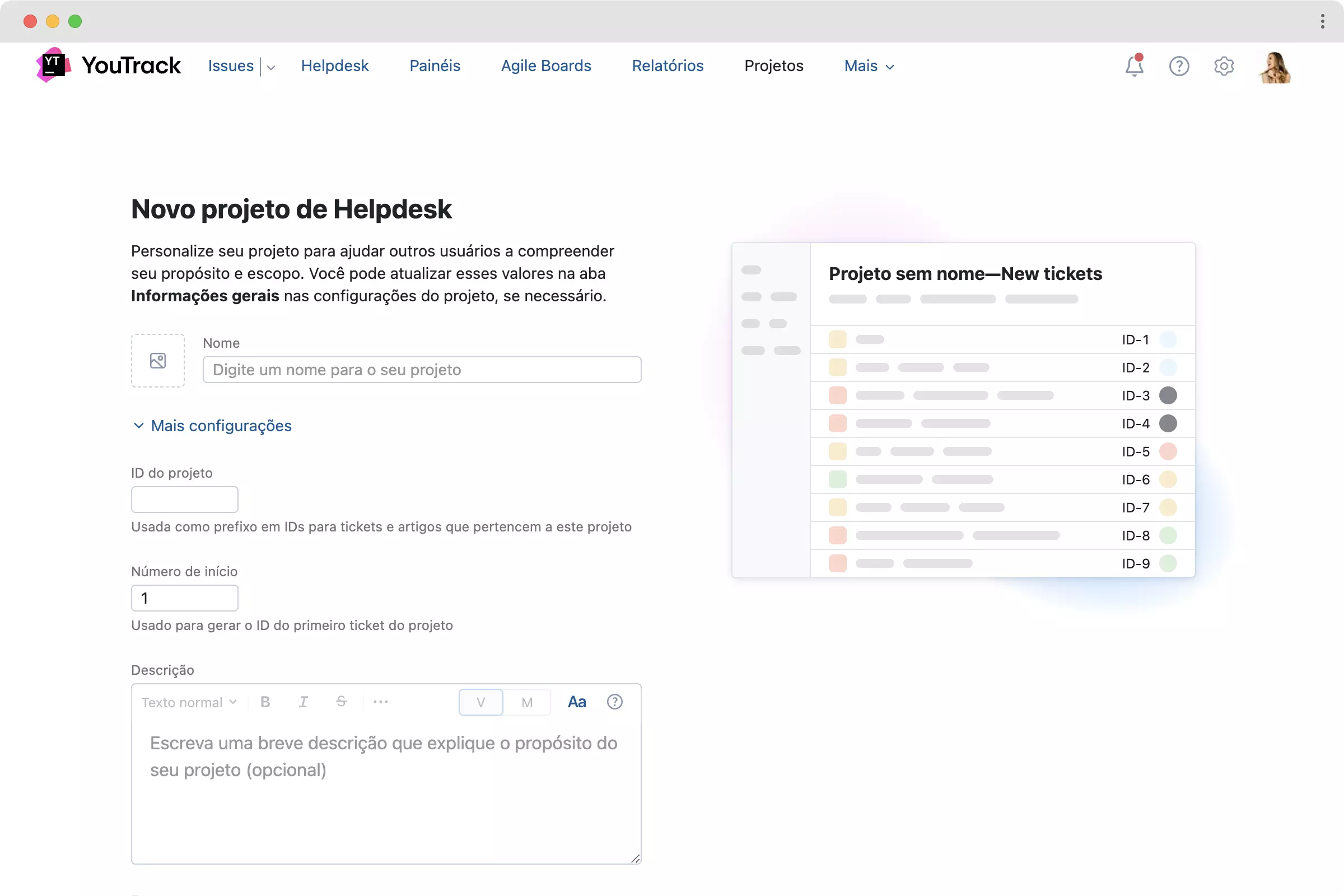Upload a project icon image

pos(158,361)
